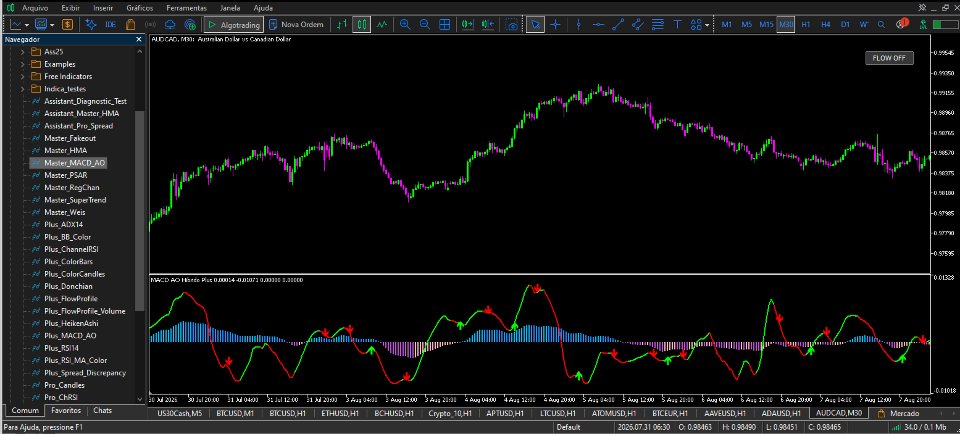
Task: Toggle the Algotrading button
Action: [234, 24]
